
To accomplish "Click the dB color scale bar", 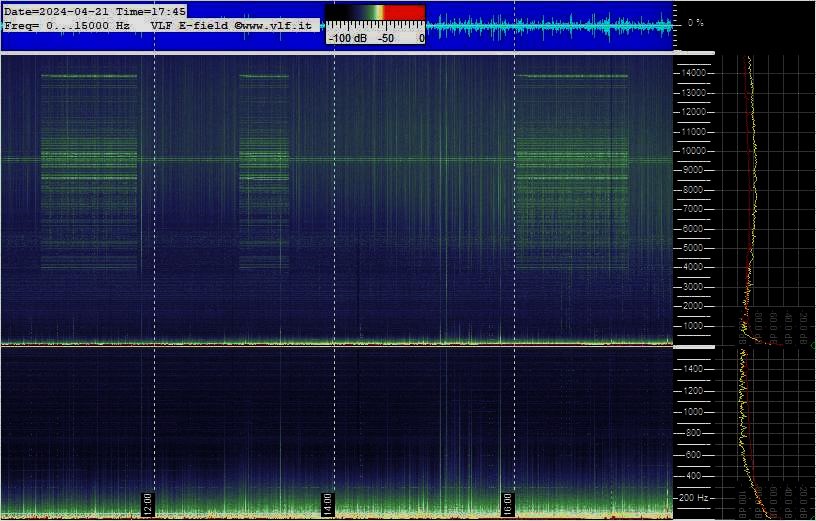I will click(x=375, y=12).
